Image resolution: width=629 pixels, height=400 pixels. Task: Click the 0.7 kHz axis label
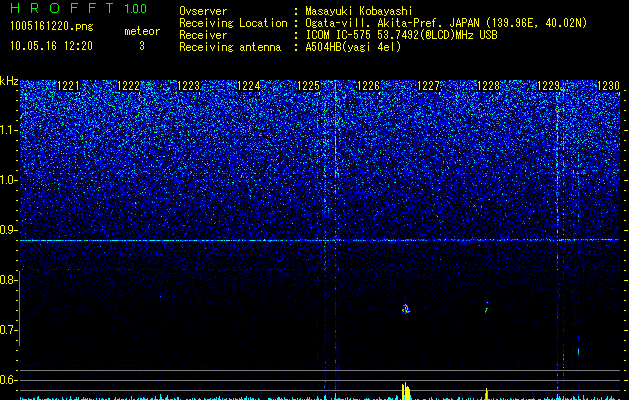point(8,330)
